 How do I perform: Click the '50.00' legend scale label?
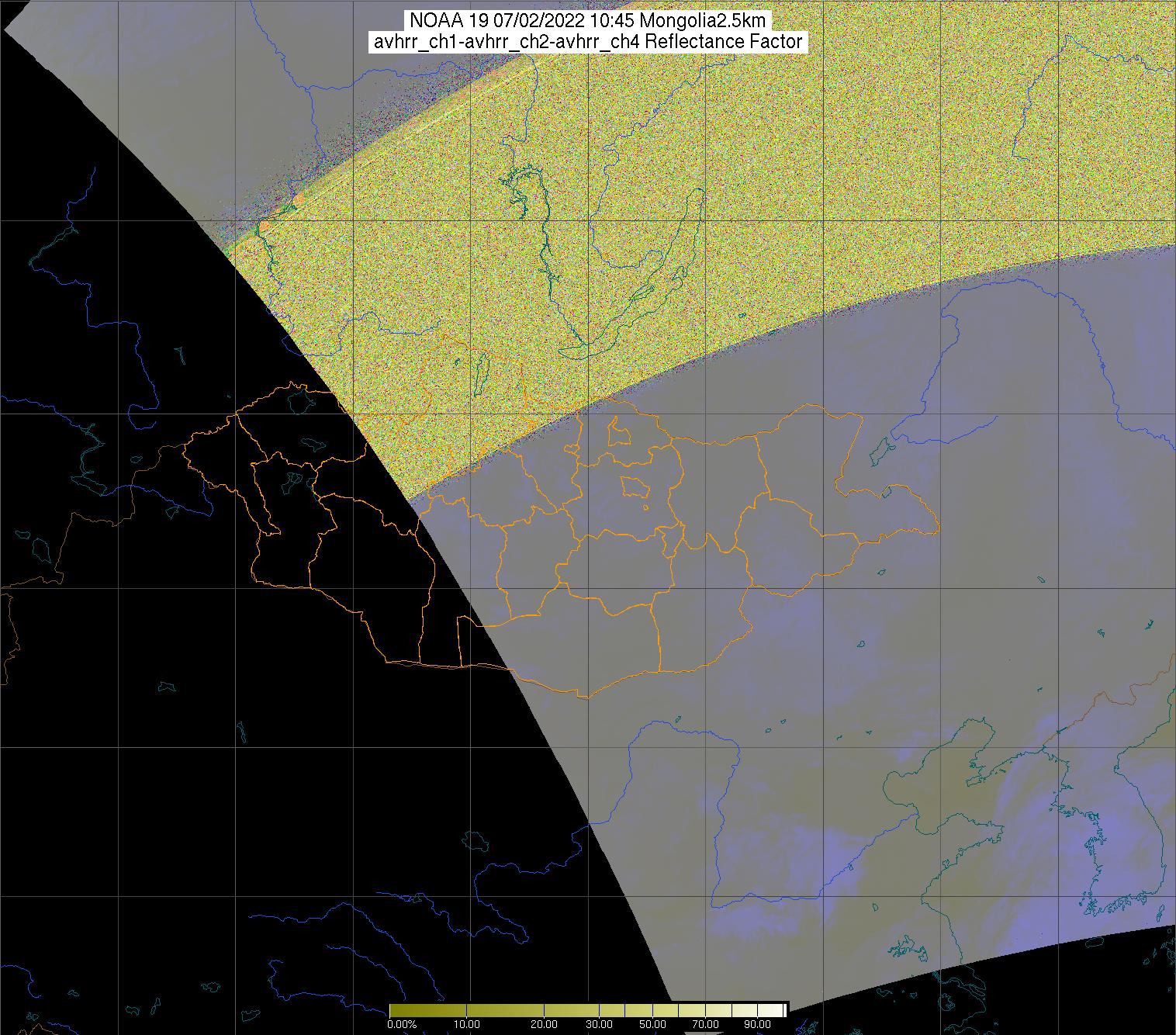653,1024
